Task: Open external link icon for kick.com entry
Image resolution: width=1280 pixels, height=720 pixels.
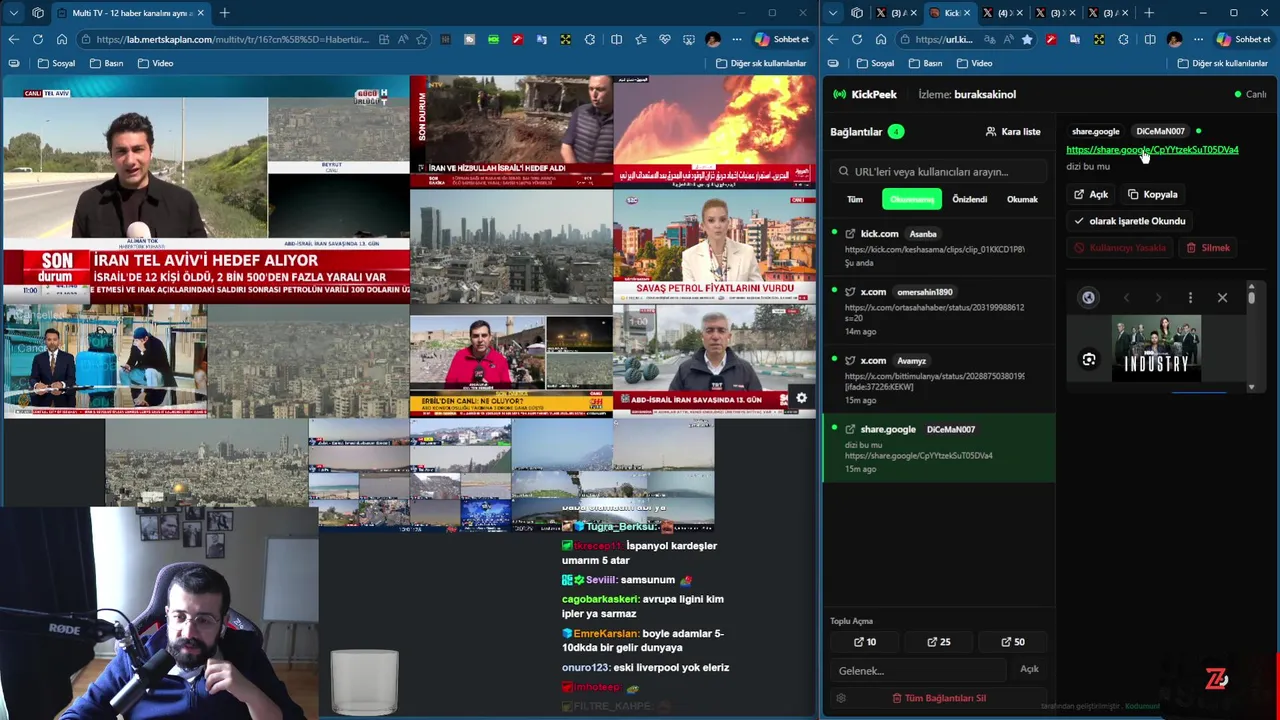Action: 850,234
